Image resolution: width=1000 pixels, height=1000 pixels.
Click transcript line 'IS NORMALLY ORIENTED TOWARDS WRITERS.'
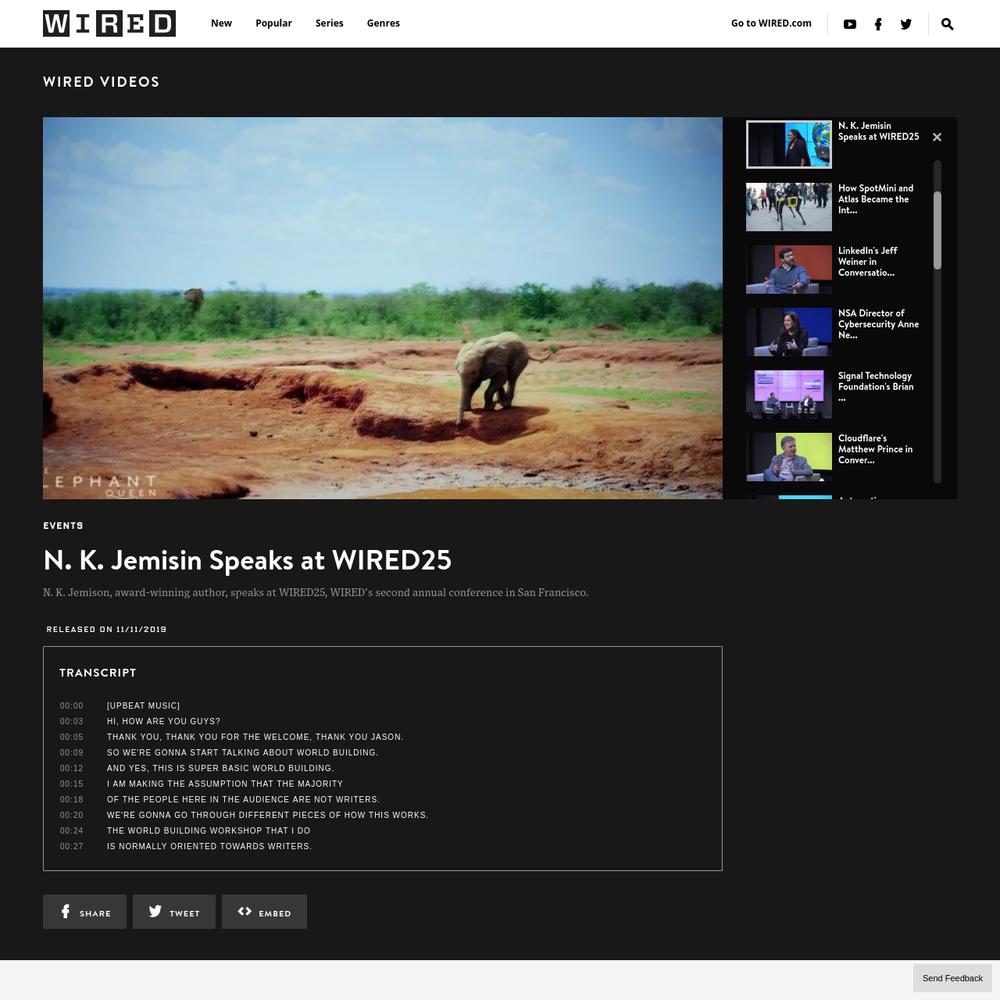209,846
